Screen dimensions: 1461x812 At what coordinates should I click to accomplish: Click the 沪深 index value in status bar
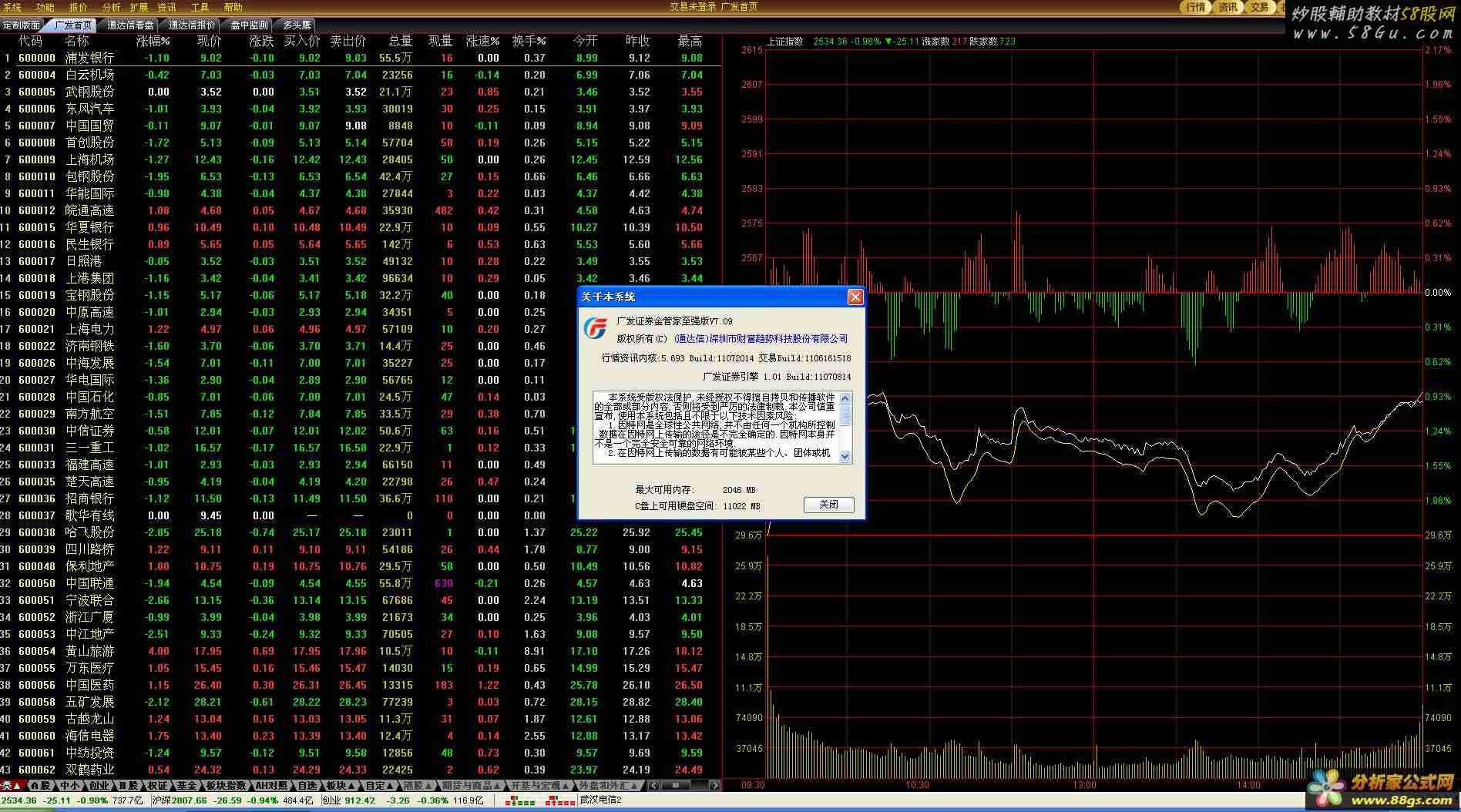pos(191,800)
